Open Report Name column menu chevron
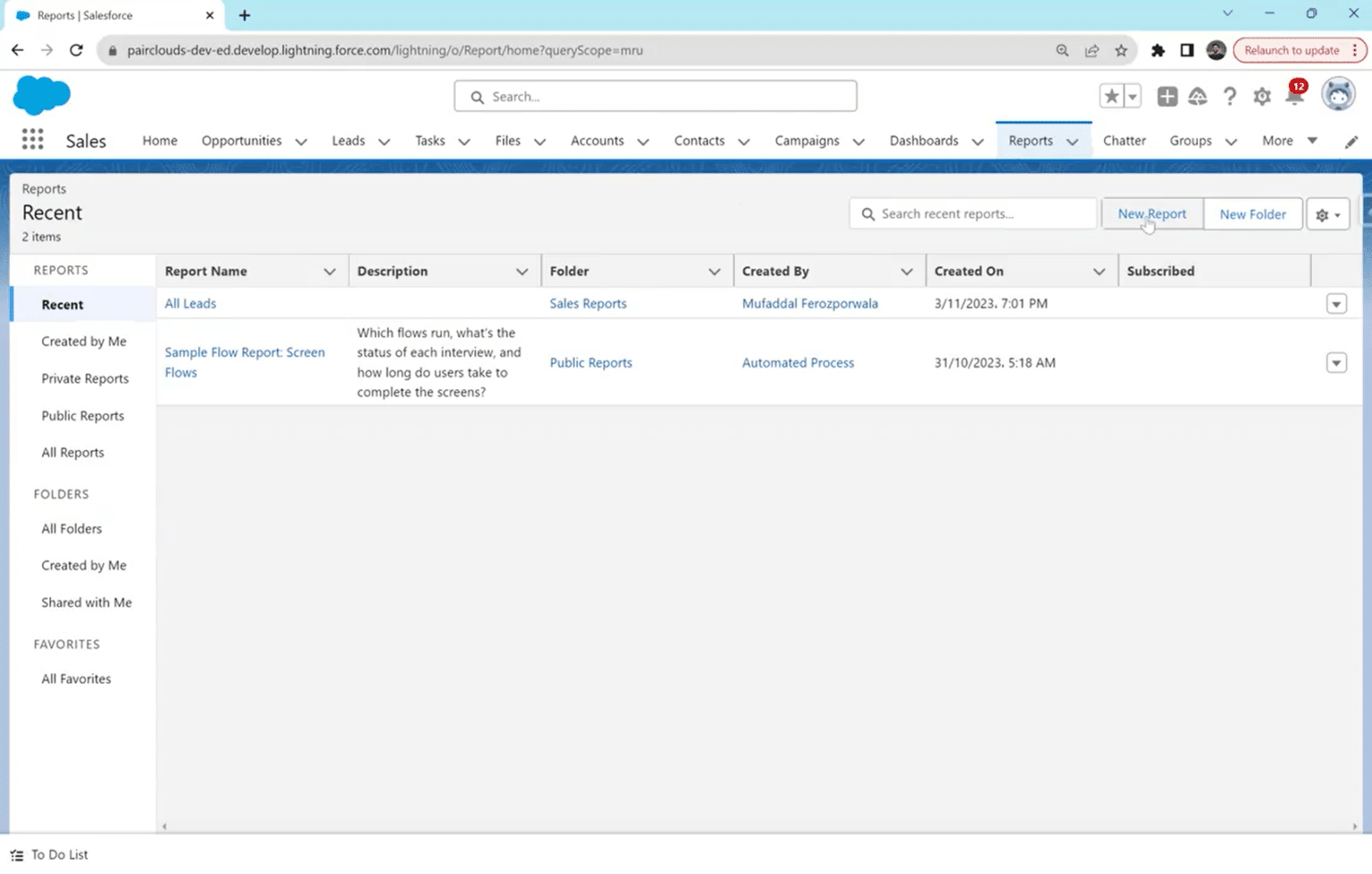The width and height of the screenshot is (1372, 874). click(330, 271)
